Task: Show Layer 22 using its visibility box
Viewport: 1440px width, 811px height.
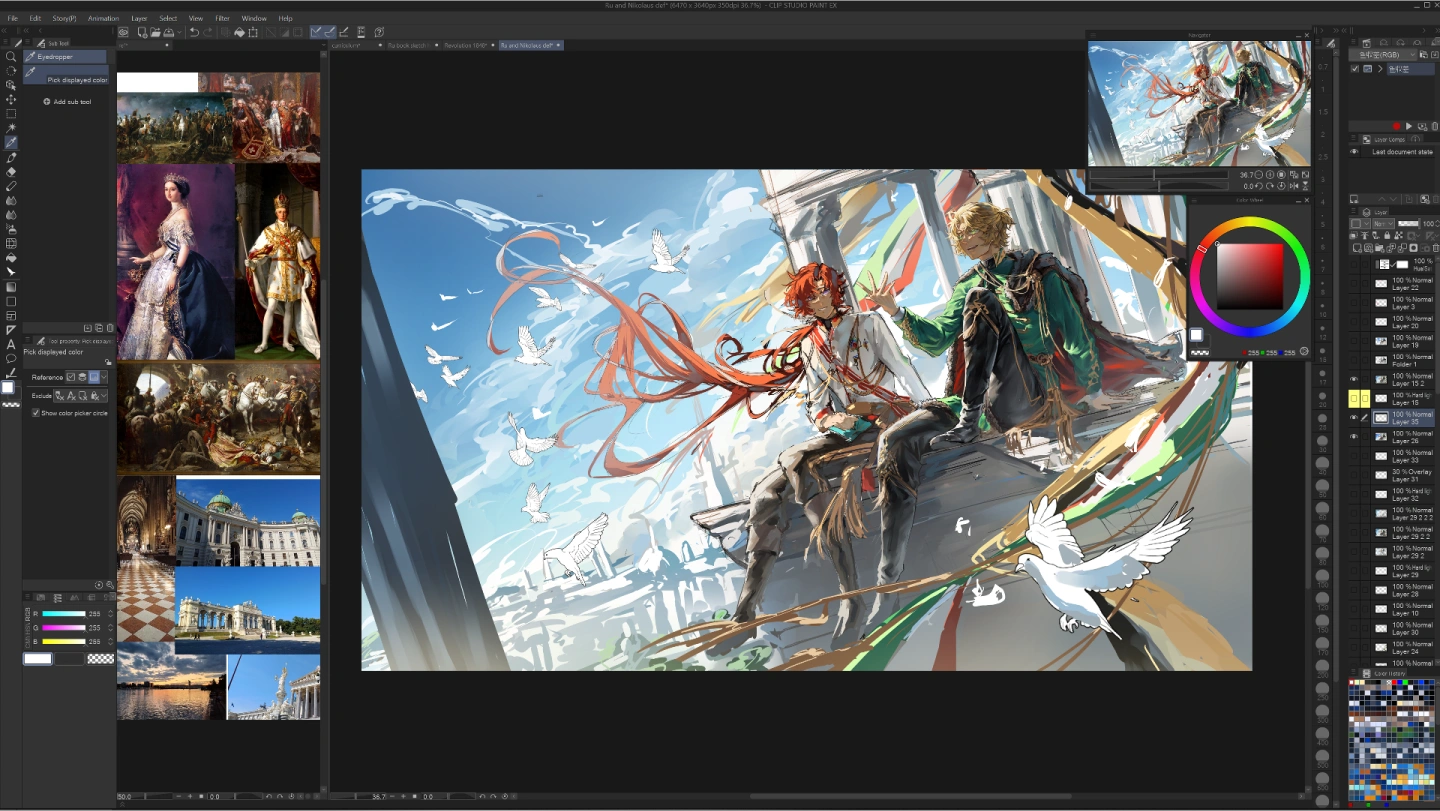Action: pos(1354,283)
